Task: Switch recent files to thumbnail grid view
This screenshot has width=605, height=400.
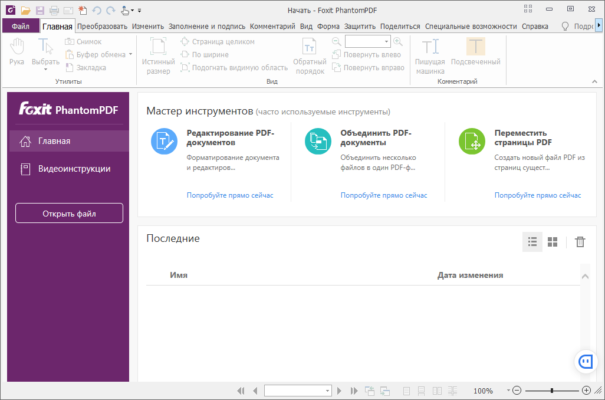Action: 553,242
